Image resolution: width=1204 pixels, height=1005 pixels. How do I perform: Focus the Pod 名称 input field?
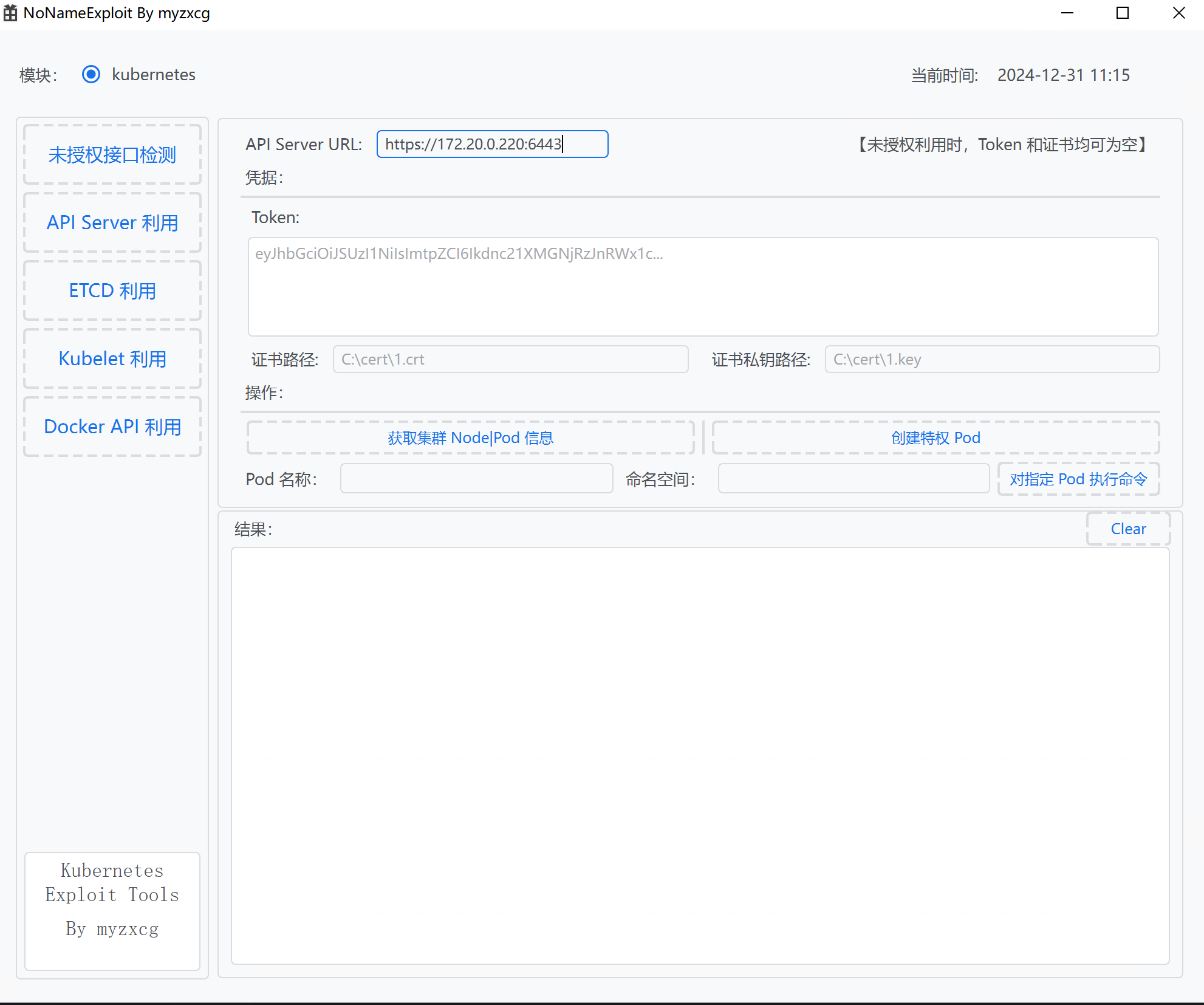pyautogui.click(x=476, y=479)
